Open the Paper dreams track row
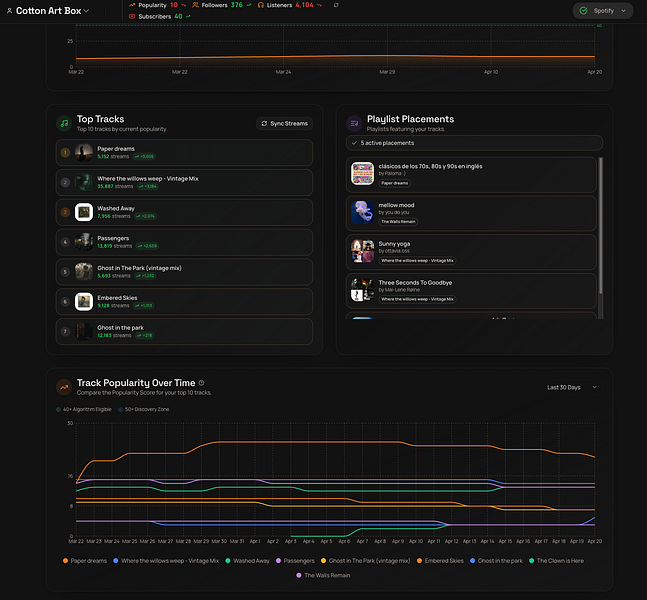 tap(184, 153)
